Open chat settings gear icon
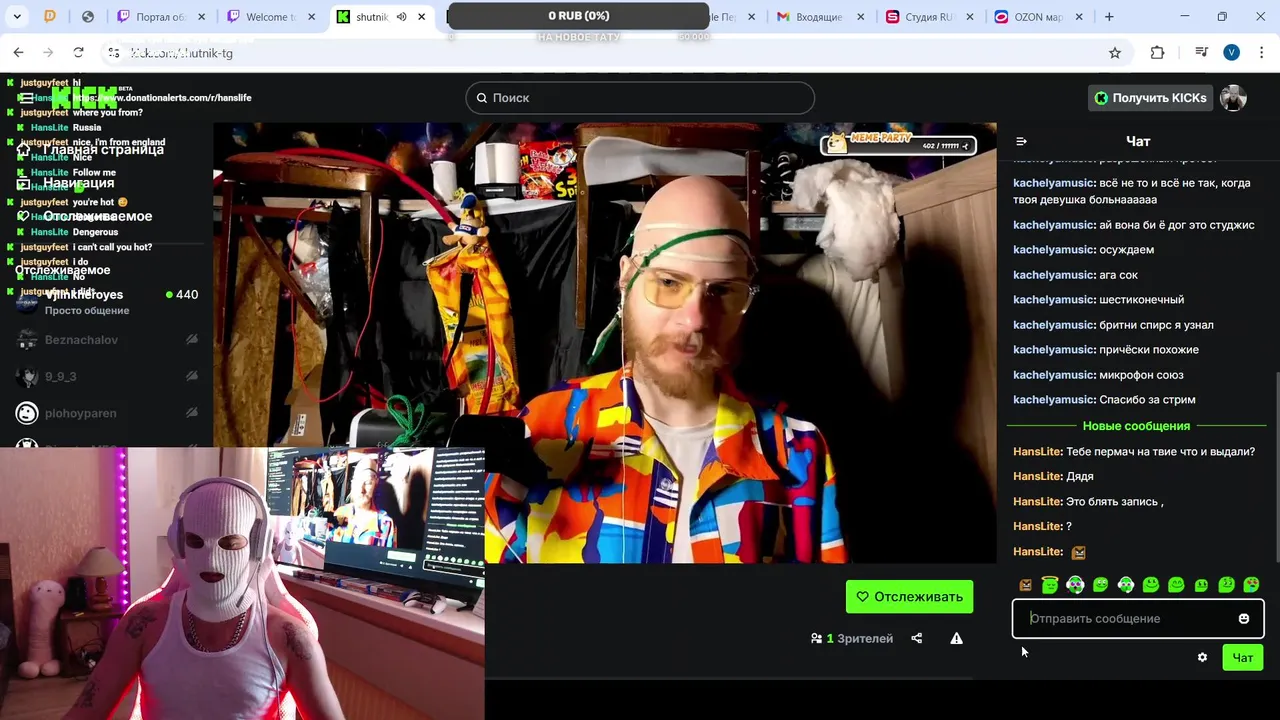This screenshot has width=1280, height=720. 1202,657
